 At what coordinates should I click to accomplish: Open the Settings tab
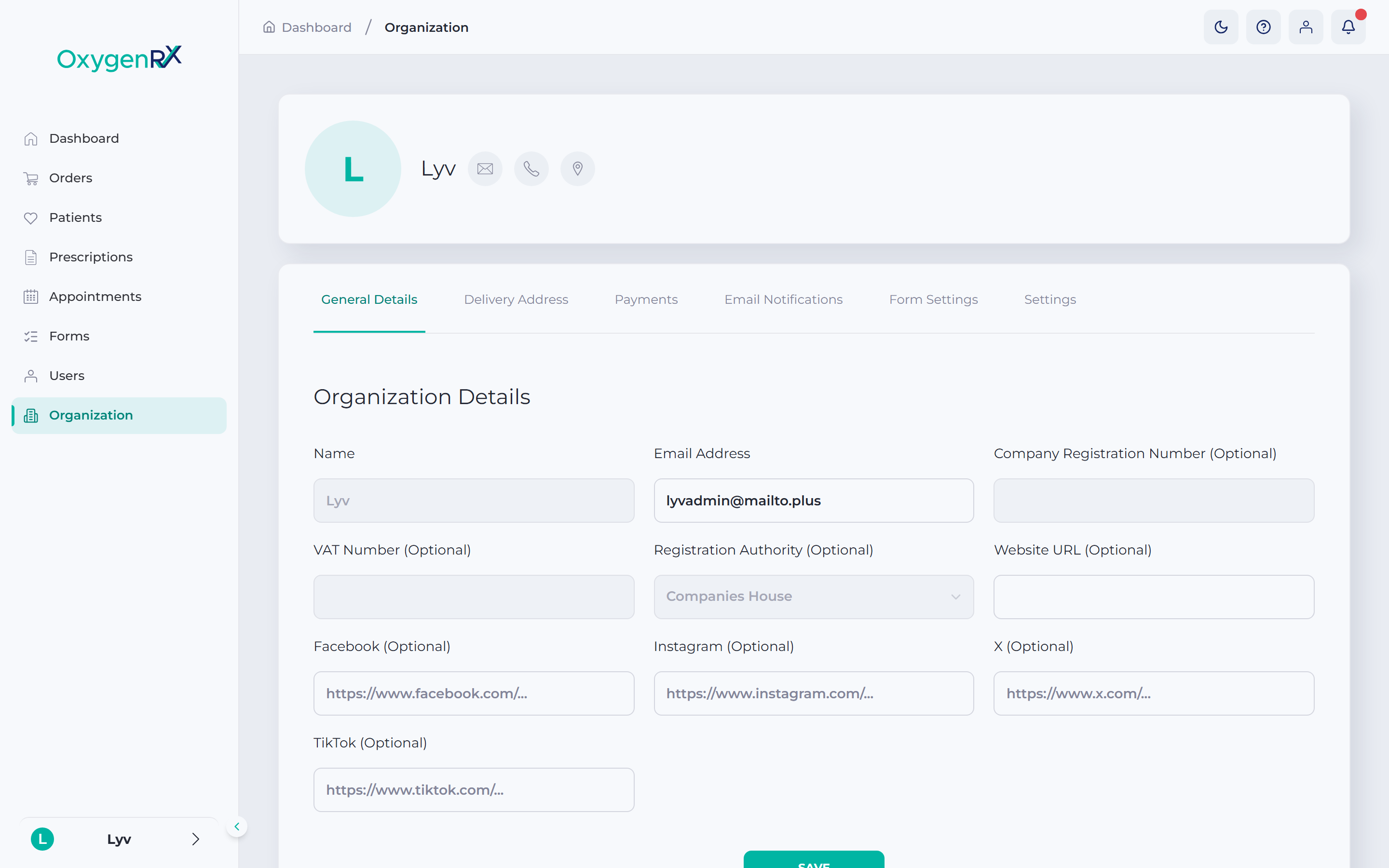(1050, 299)
